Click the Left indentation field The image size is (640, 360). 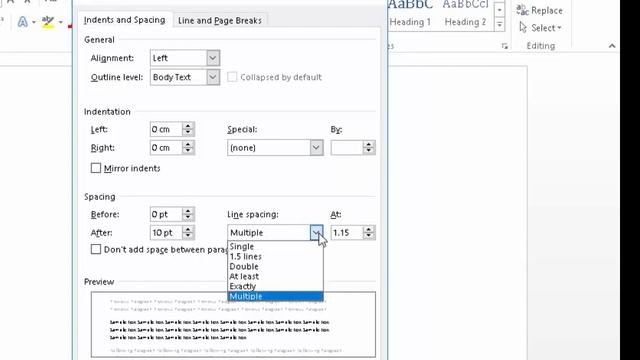pyautogui.click(x=166, y=129)
